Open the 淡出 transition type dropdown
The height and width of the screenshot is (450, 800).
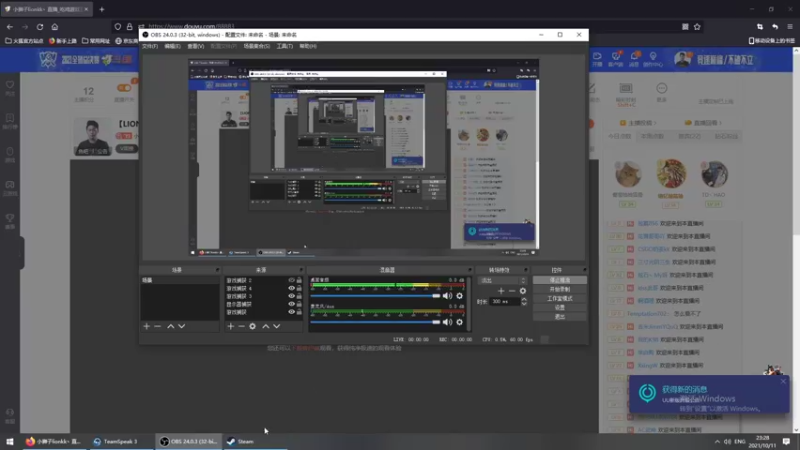pos(502,281)
